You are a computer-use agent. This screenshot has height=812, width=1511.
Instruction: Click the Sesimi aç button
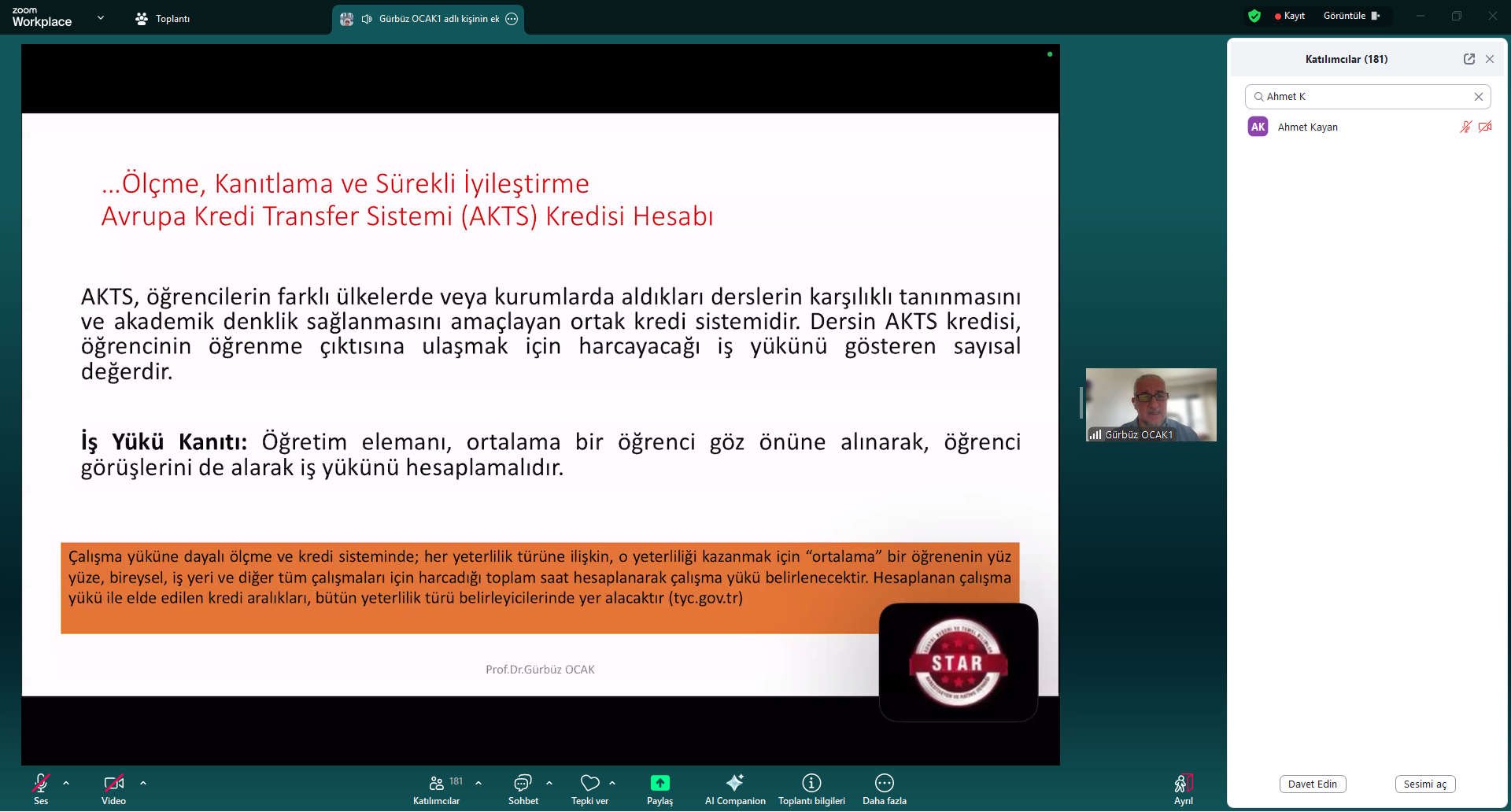pos(1424,784)
